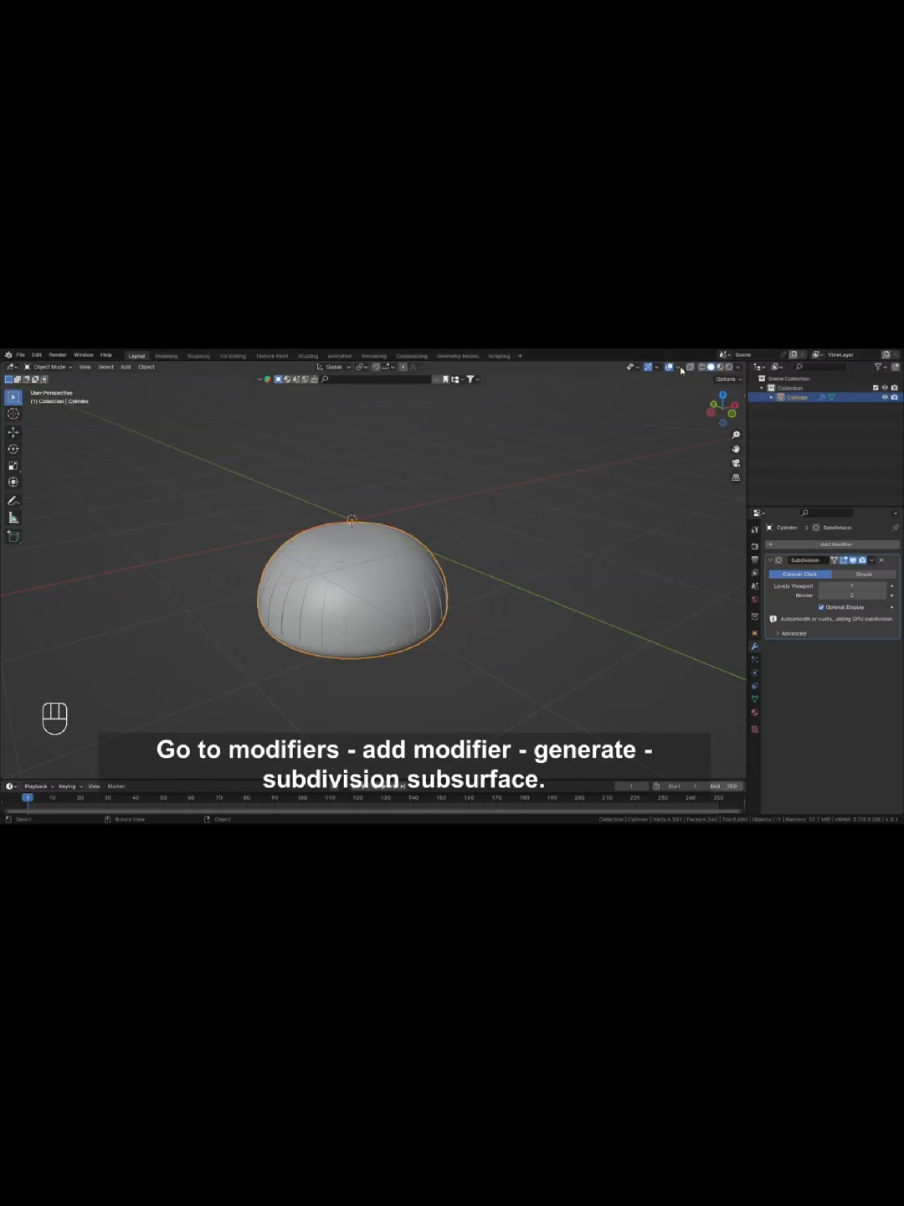Select the Catmull-Clark subdivision type

tap(800, 574)
